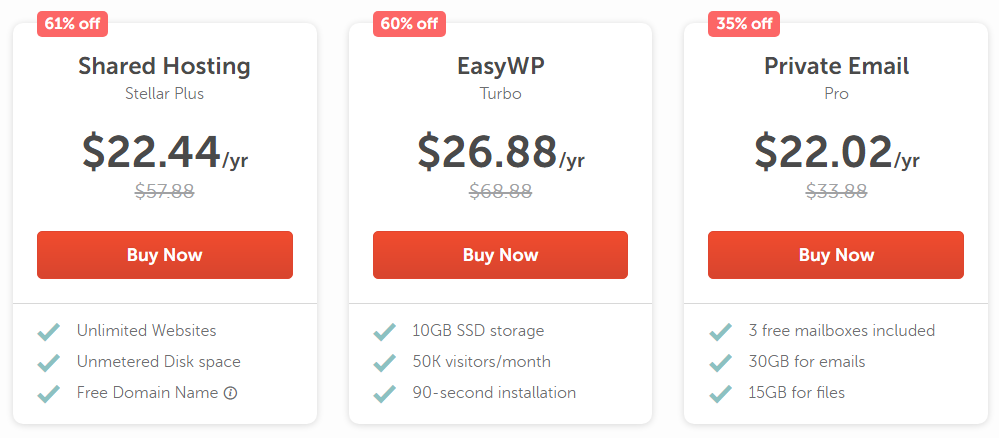
Task: Click checkmark icon beside Unmetered Disk space
Action: [48, 362]
